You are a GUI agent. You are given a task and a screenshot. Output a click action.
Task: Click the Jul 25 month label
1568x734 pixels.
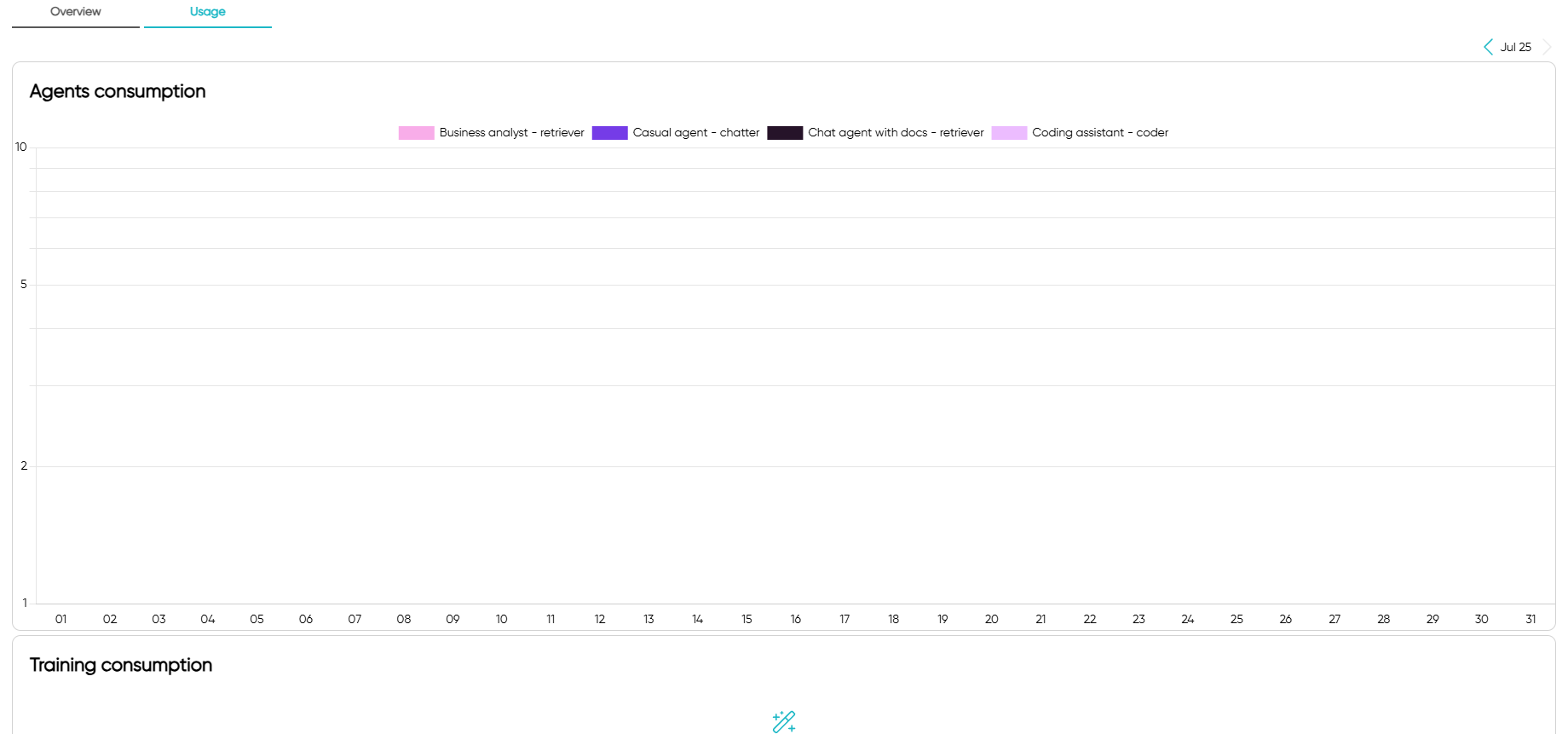pyautogui.click(x=1515, y=47)
